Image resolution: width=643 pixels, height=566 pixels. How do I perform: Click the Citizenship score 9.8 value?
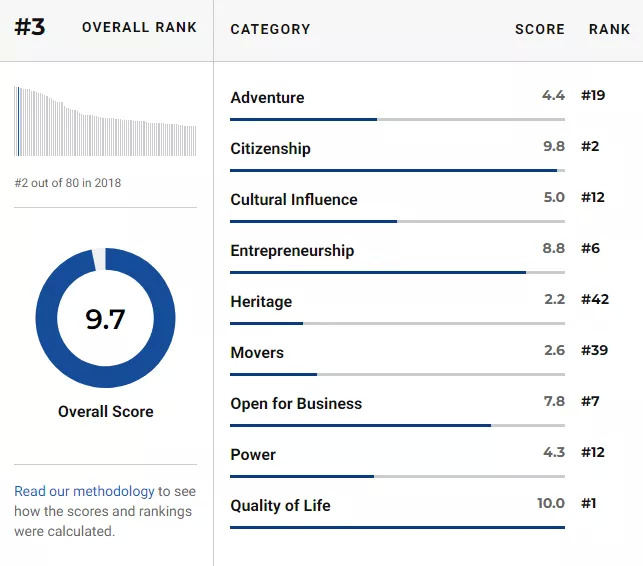pyautogui.click(x=553, y=146)
